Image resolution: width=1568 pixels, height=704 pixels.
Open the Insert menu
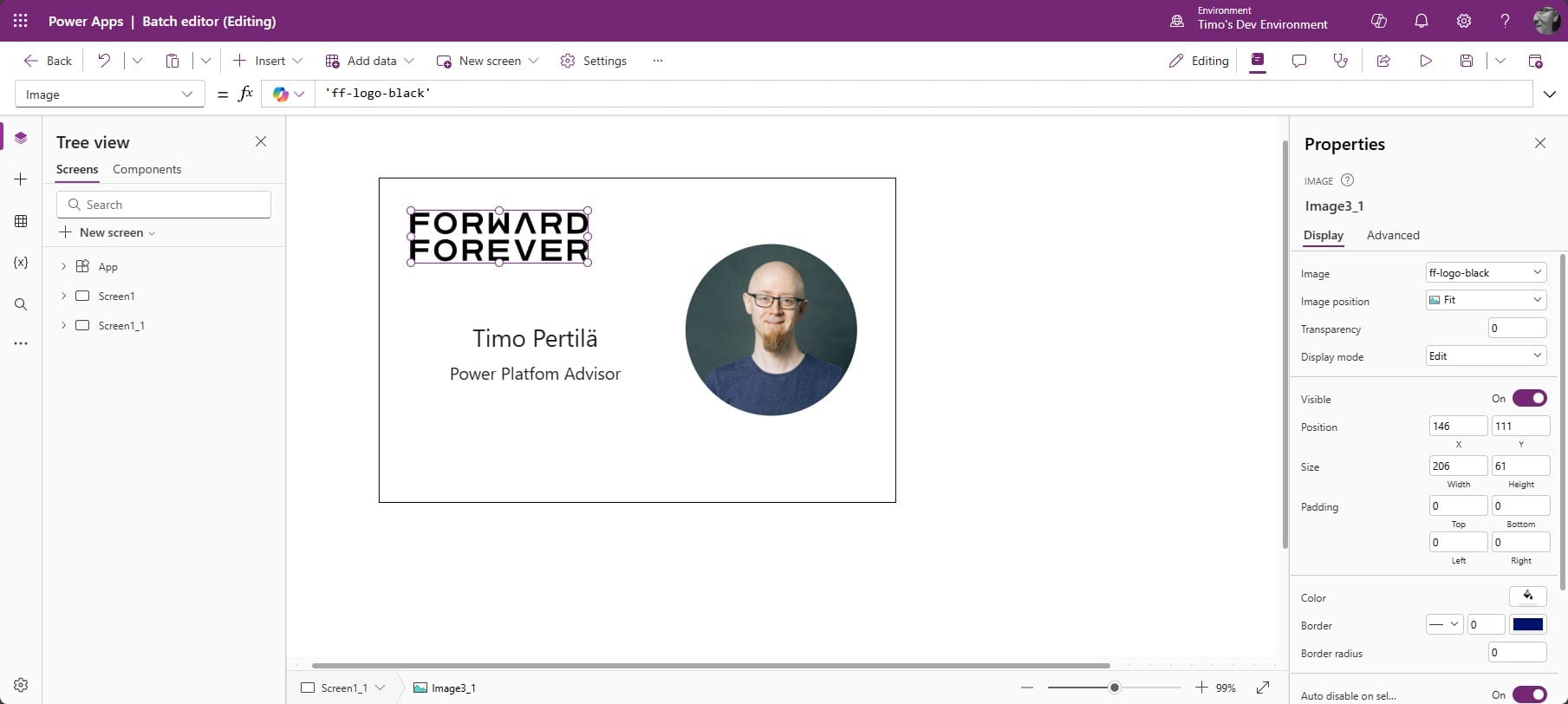point(268,61)
